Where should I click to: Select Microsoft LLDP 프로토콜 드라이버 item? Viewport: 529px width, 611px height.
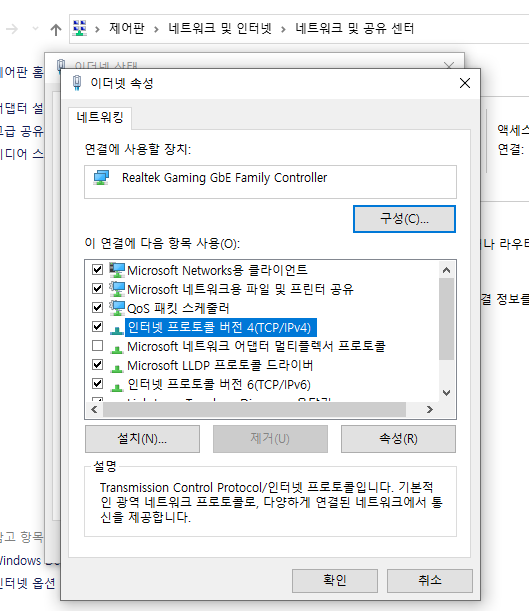220,365
